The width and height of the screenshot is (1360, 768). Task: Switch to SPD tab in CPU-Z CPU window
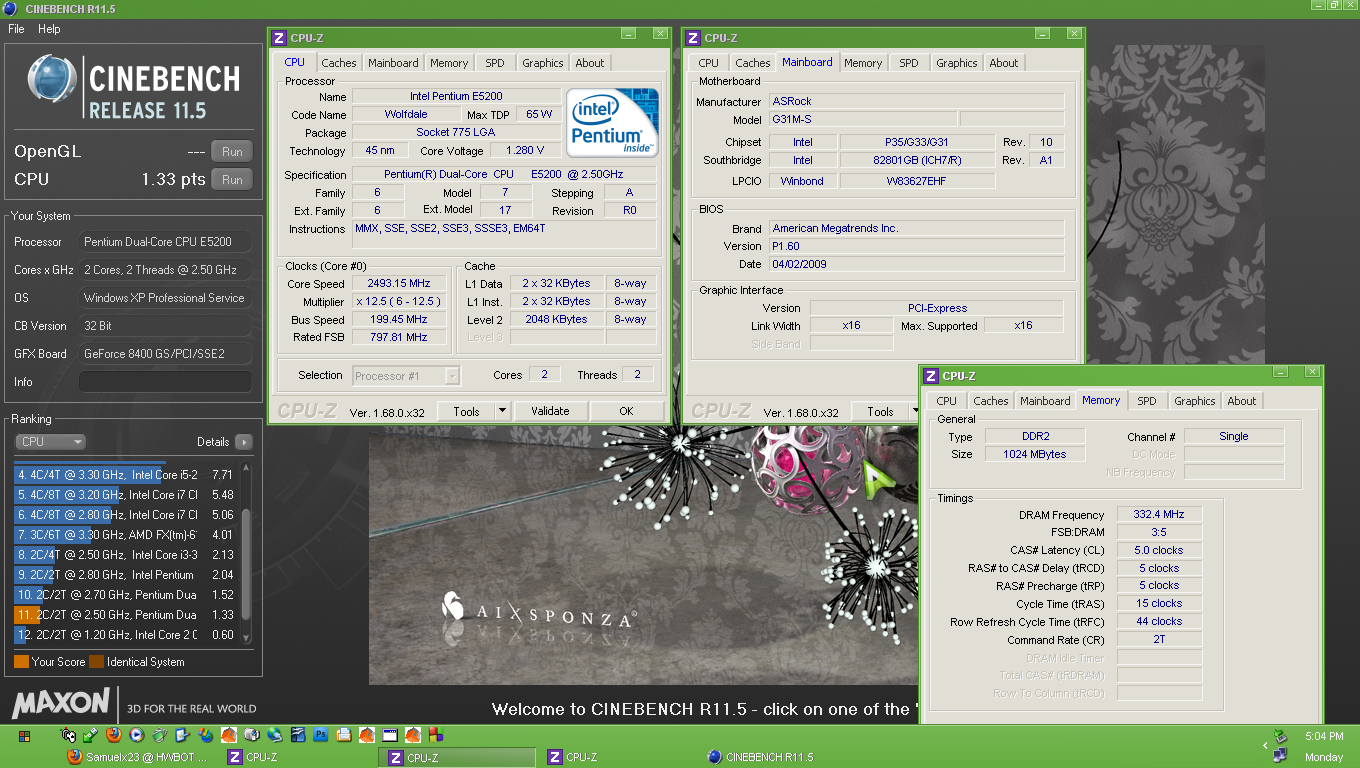coord(495,63)
